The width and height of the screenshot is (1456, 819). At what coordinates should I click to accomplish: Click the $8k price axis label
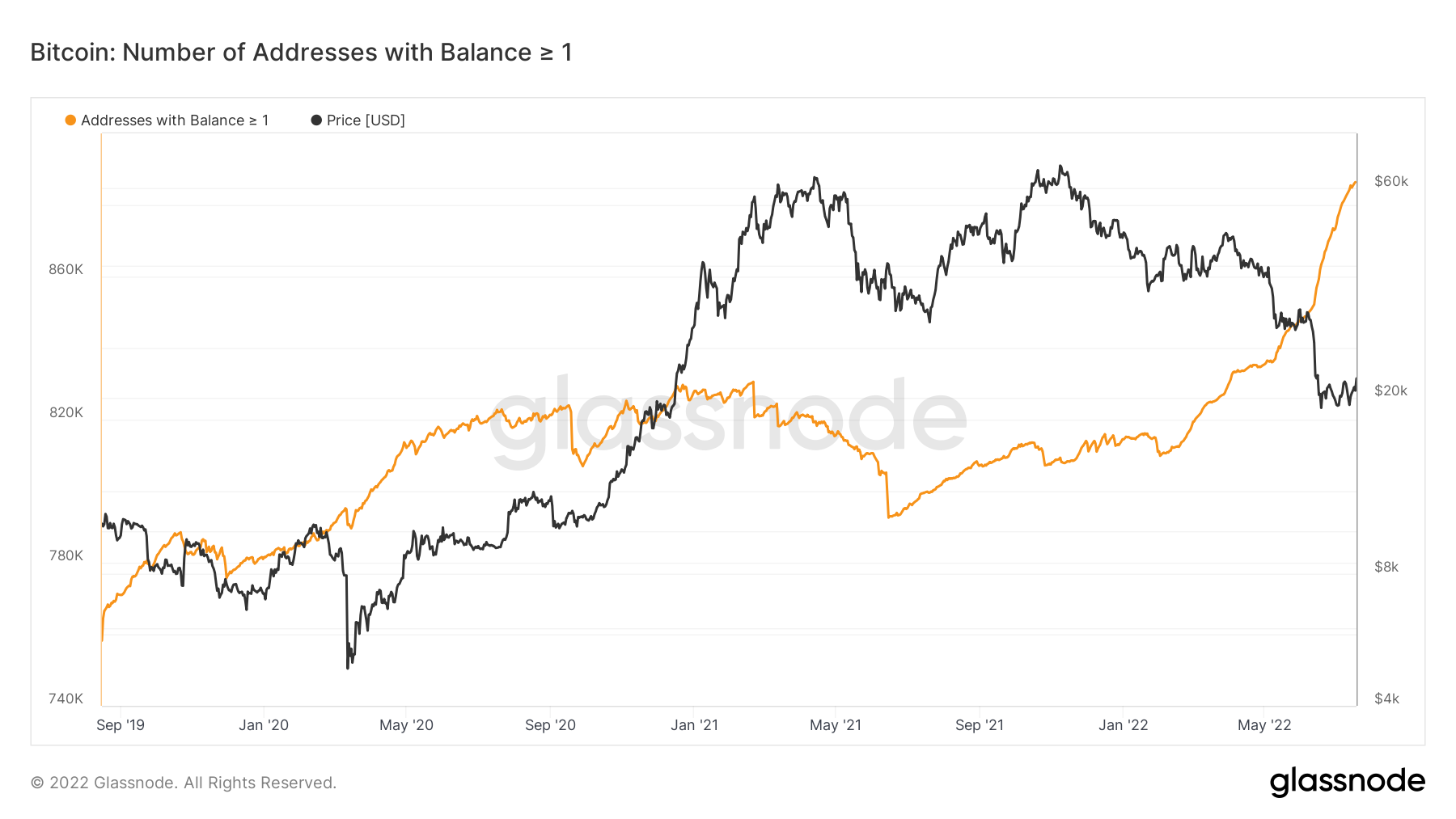[1386, 567]
